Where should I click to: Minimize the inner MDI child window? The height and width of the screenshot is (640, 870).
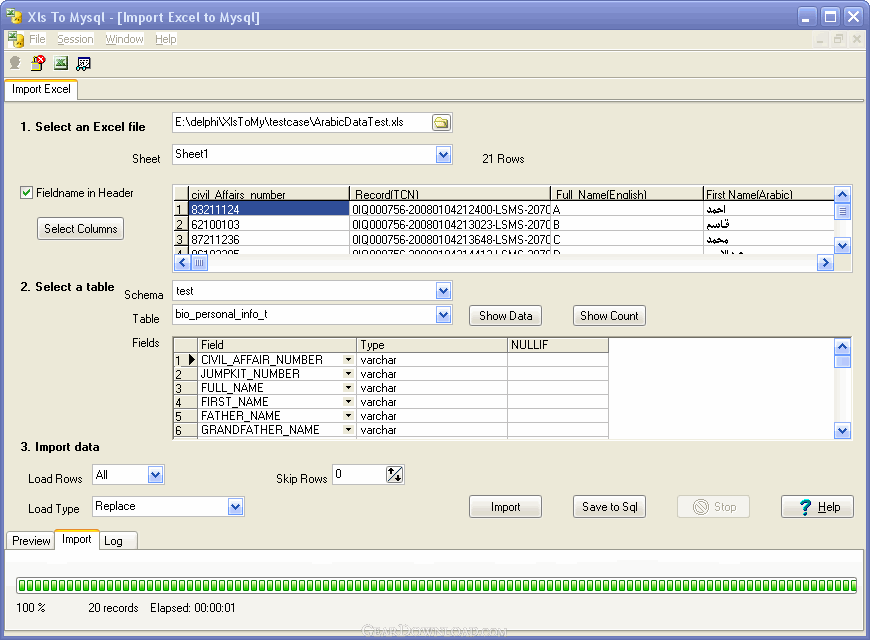pos(820,39)
